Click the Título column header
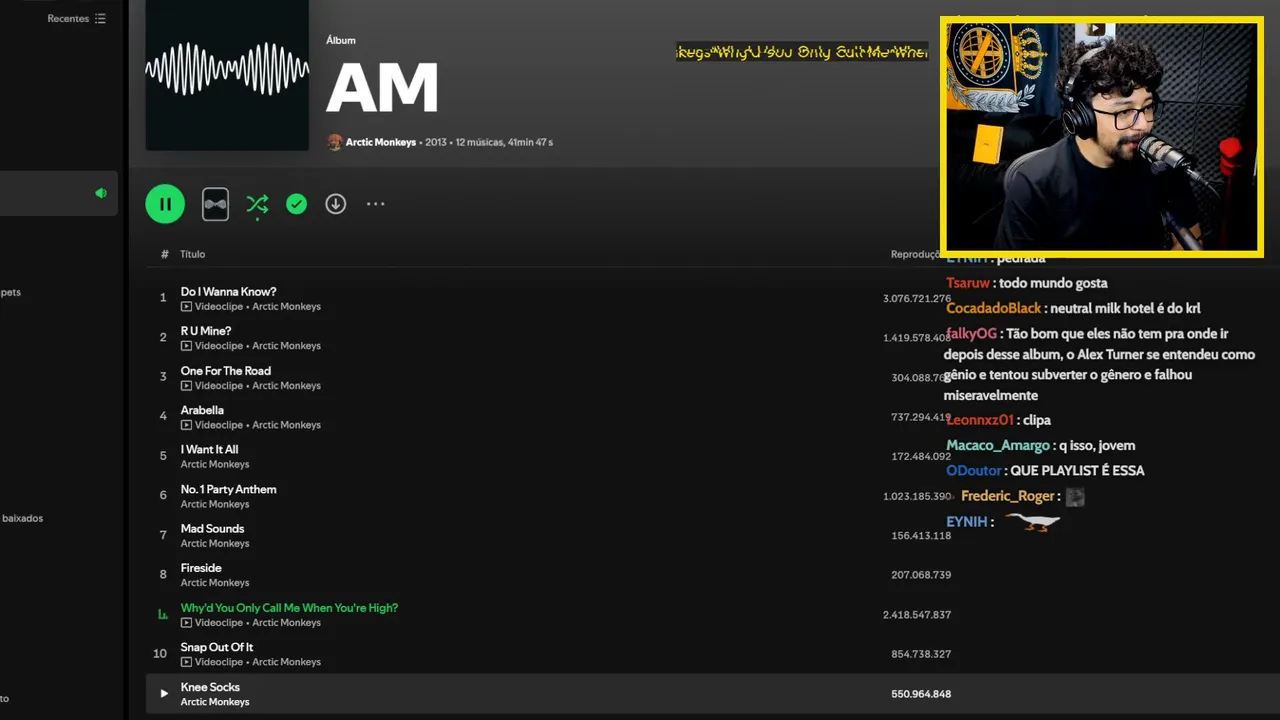The width and height of the screenshot is (1280, 720). pos(192,254)
